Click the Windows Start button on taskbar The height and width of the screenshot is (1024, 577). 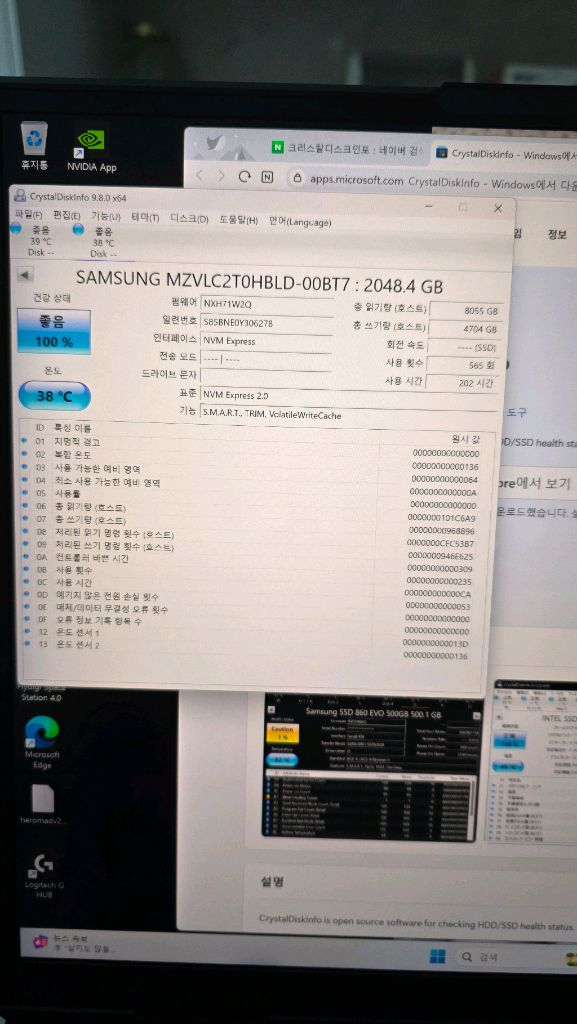pos(437,957)
